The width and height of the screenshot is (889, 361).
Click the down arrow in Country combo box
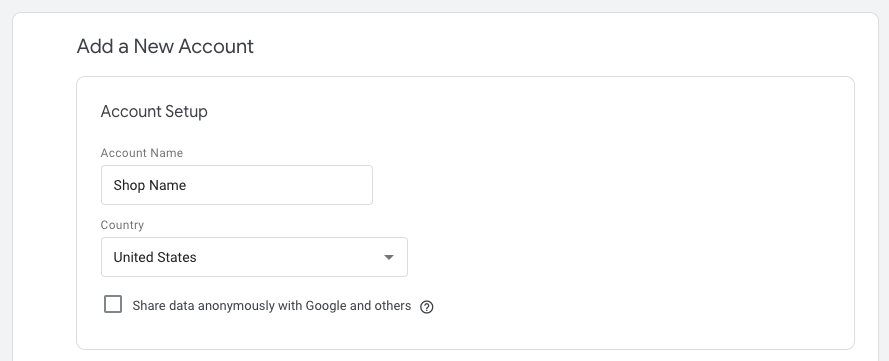388,257
